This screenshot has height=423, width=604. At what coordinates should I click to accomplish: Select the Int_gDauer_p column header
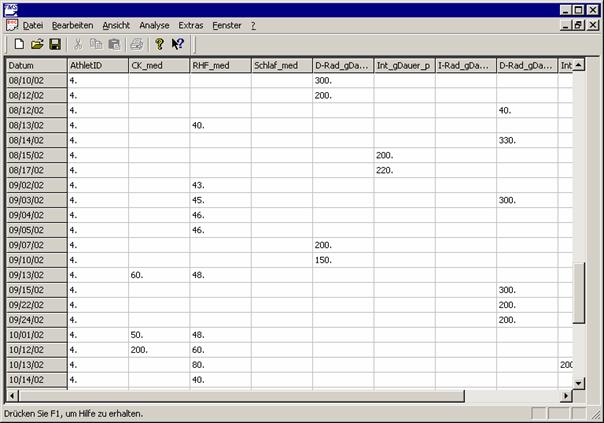pos(404,65)
